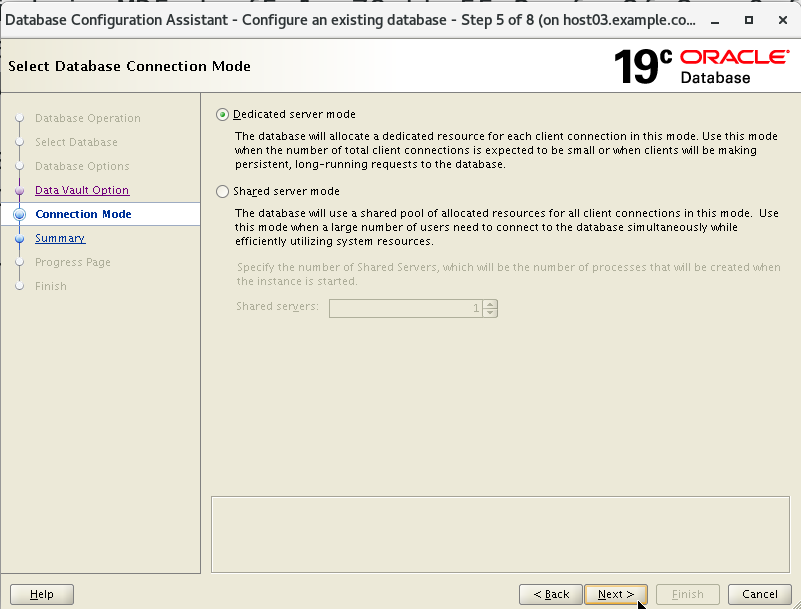Click the Data Vault Option step bullet
The height and width of the screenshot is (609, 801).
[19, 191]
